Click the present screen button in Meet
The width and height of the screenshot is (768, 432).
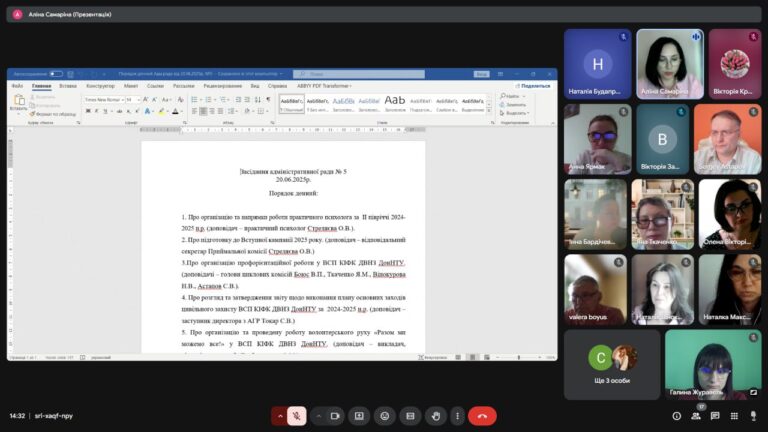point(359,416)
